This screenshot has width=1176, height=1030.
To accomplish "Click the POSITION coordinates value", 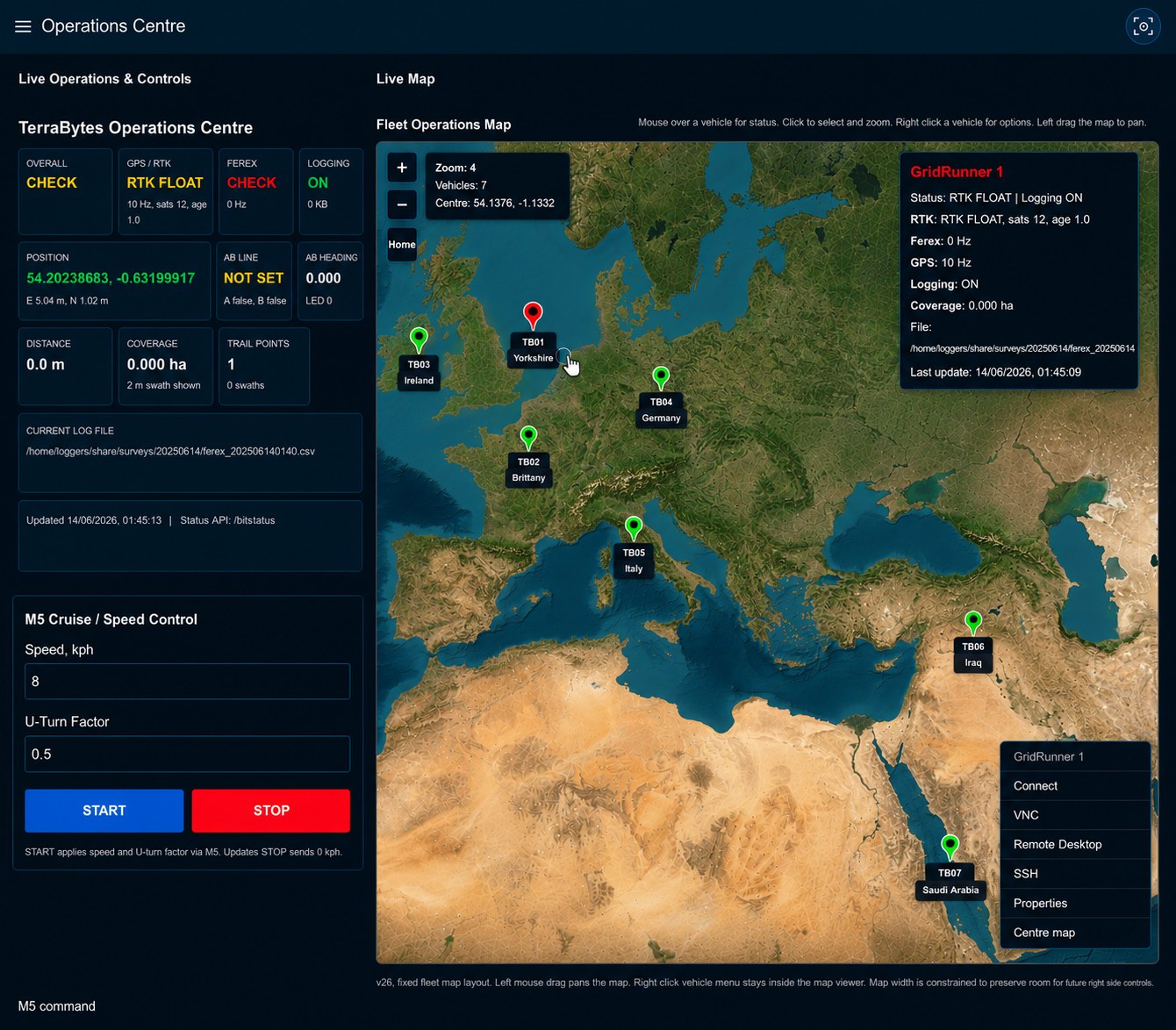I will tap(111, 278).
